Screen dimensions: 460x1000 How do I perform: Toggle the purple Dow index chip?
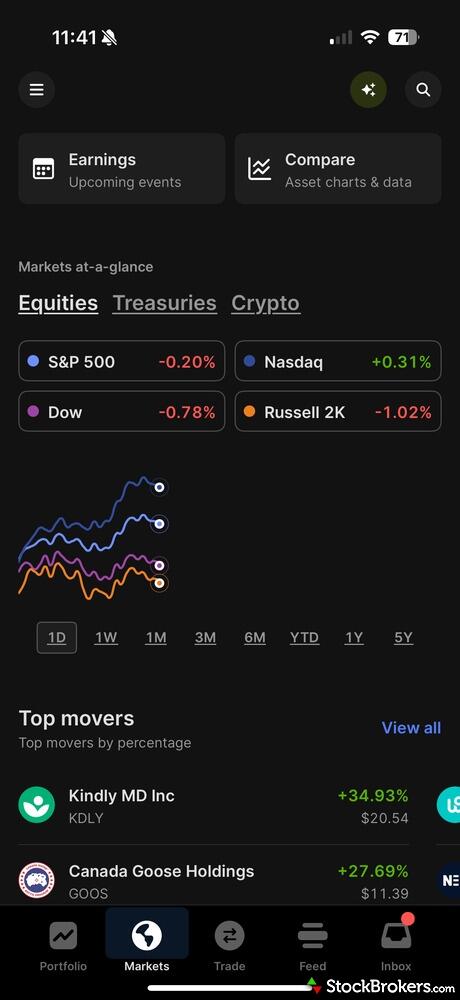click(122, 411)
